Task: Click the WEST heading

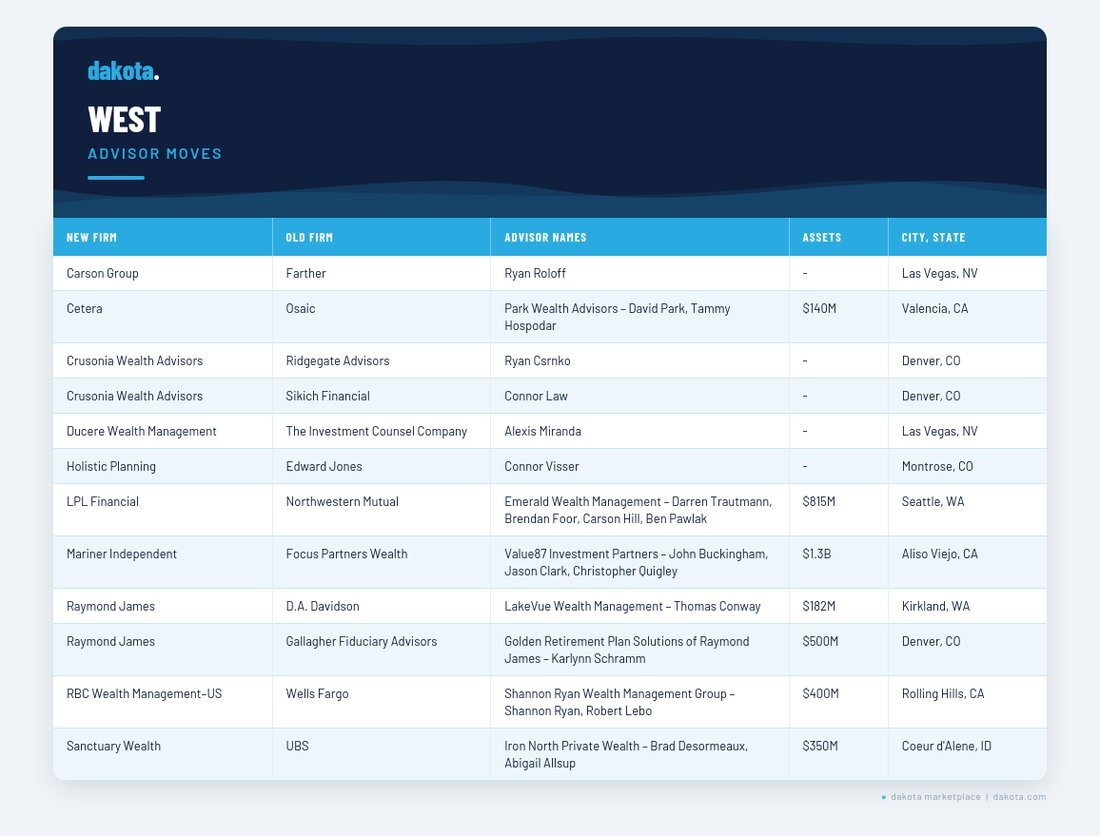Action: (x=124, y=119)
